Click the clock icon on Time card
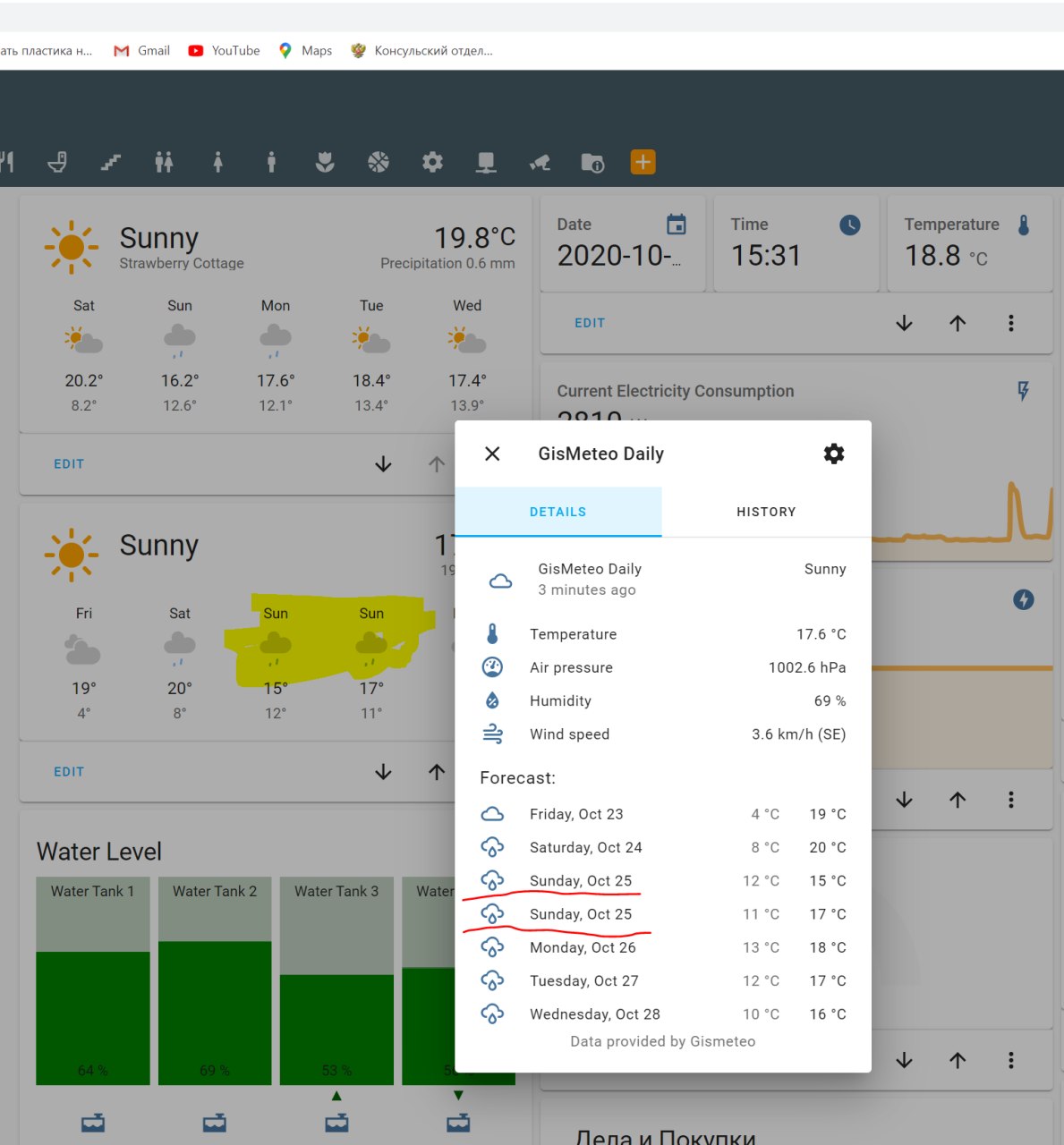1064x1145 pixels. tap(850, 225)
